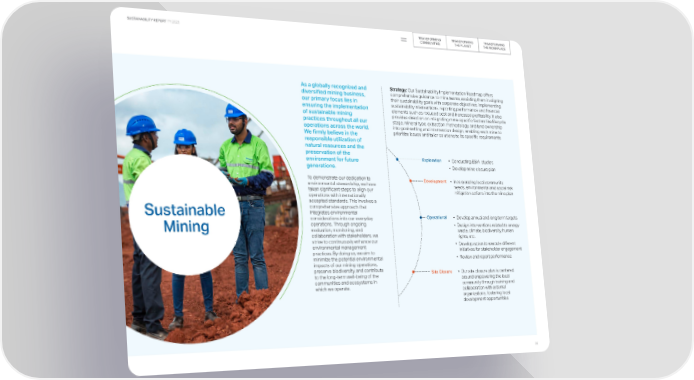This screenshot has height=380, width=694.
Task: Open the Transforming Communities tab
Action: 430,41
